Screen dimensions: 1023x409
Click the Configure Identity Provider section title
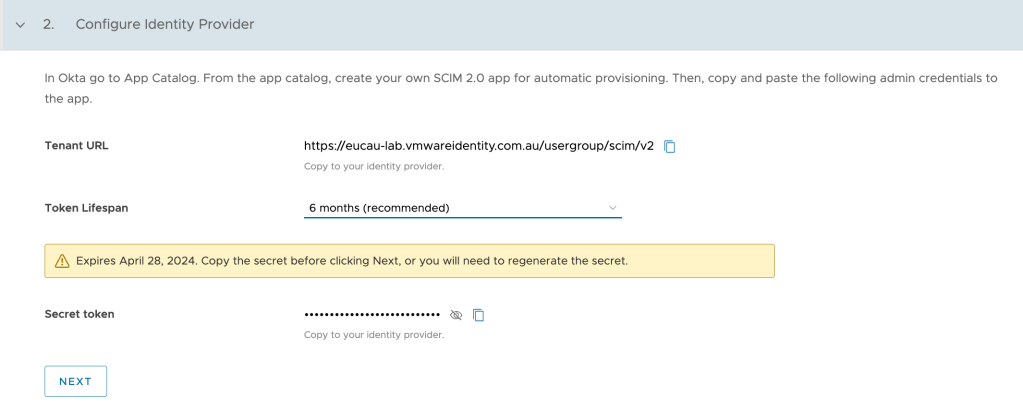tap(165, 24)
